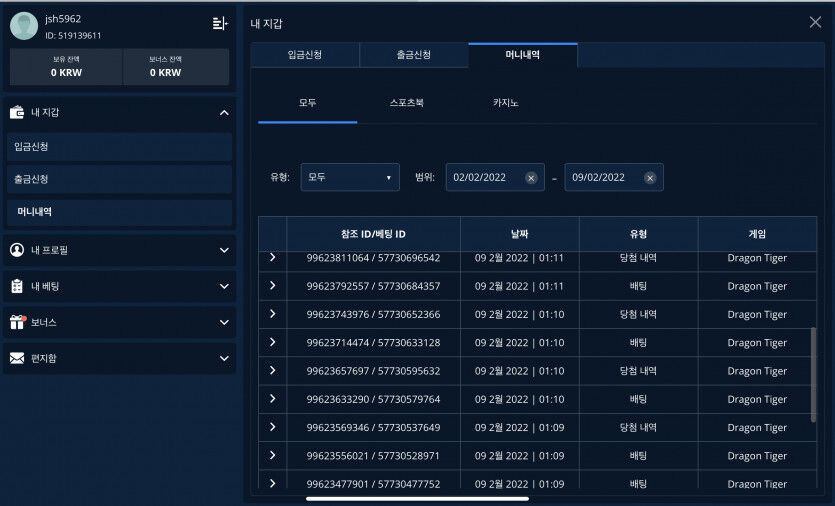Image resolution: width=835 pixels, height=506 pixels.
Task: Click 배팅 in row 99623633290
Action: [638, 399]
